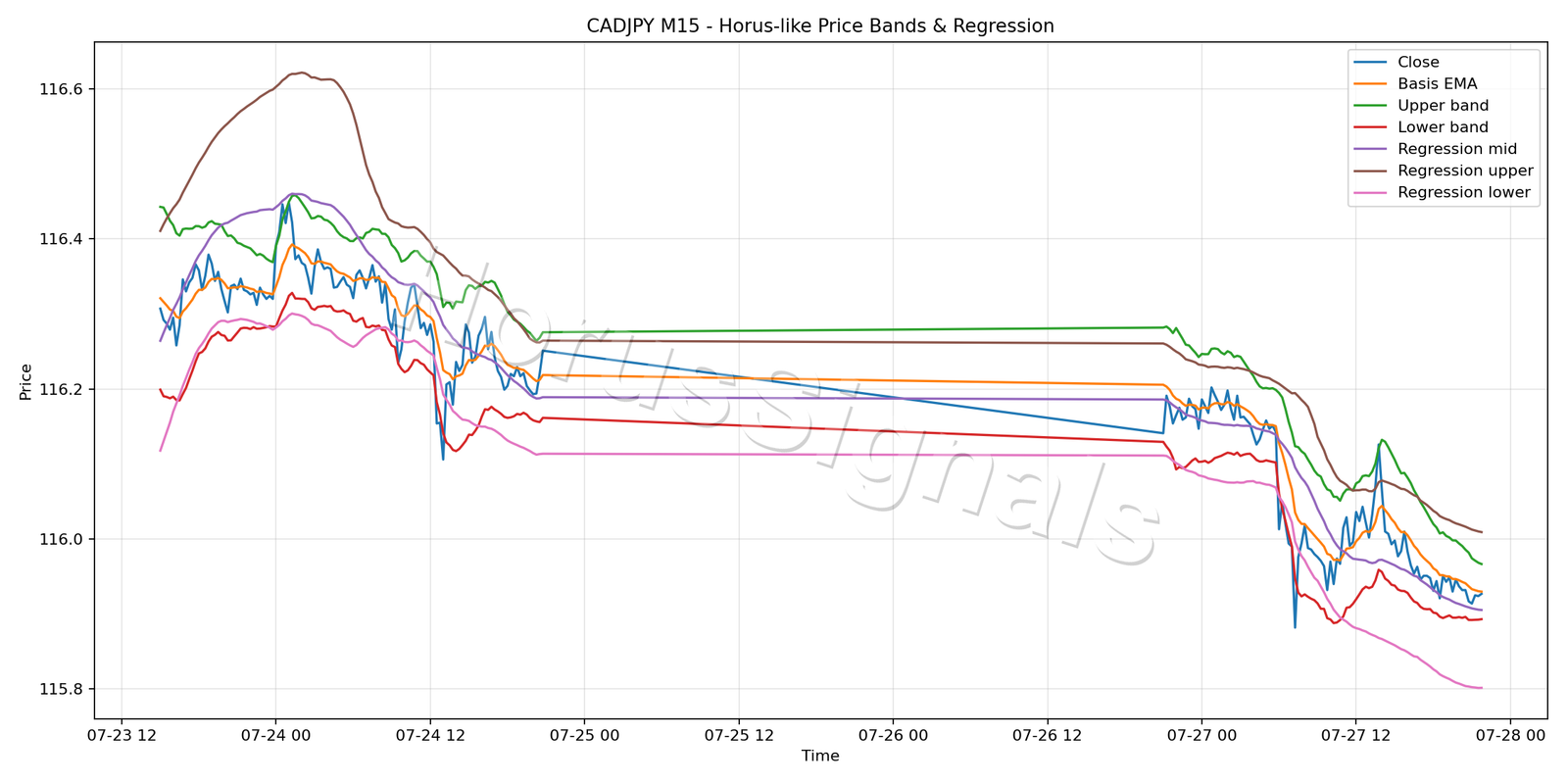Click the '07-25 00' x-axis tick label

tap(584, 735)
